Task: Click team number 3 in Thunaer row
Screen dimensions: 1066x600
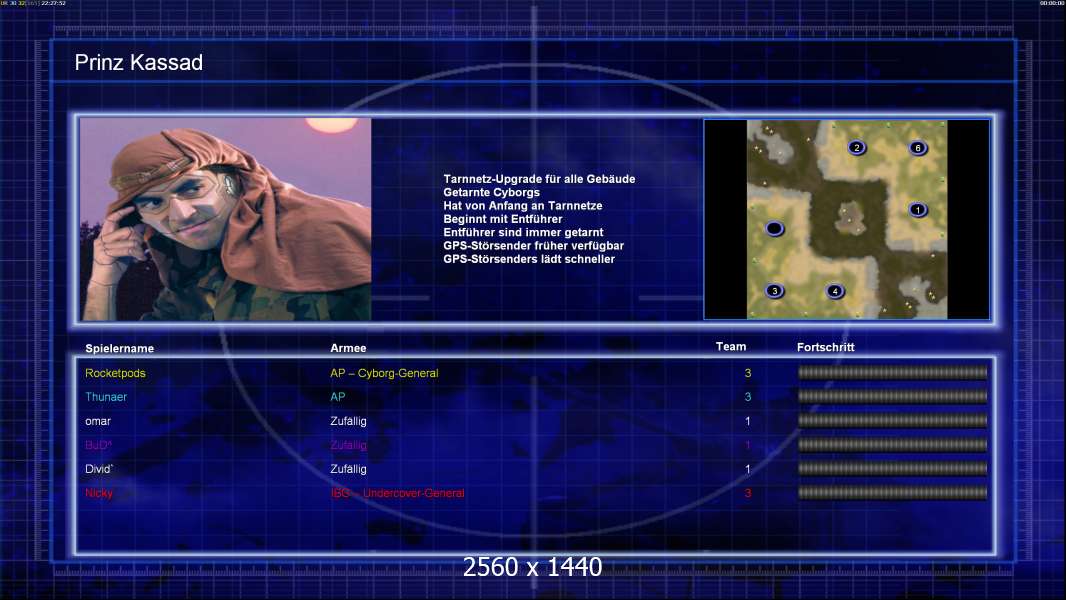Action: 748,397
